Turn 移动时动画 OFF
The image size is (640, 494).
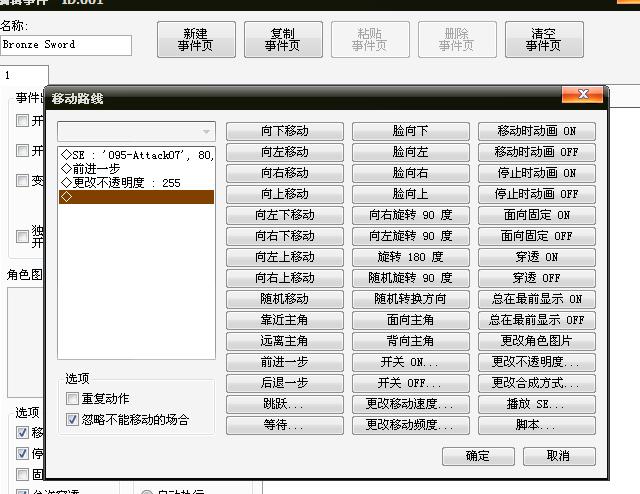coord(537,152)
